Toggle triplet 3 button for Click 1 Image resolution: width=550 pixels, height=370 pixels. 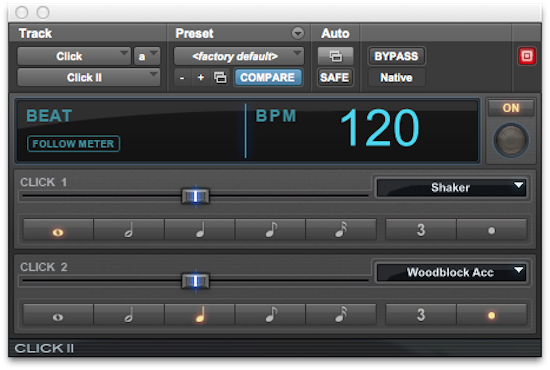click(421, 230)
